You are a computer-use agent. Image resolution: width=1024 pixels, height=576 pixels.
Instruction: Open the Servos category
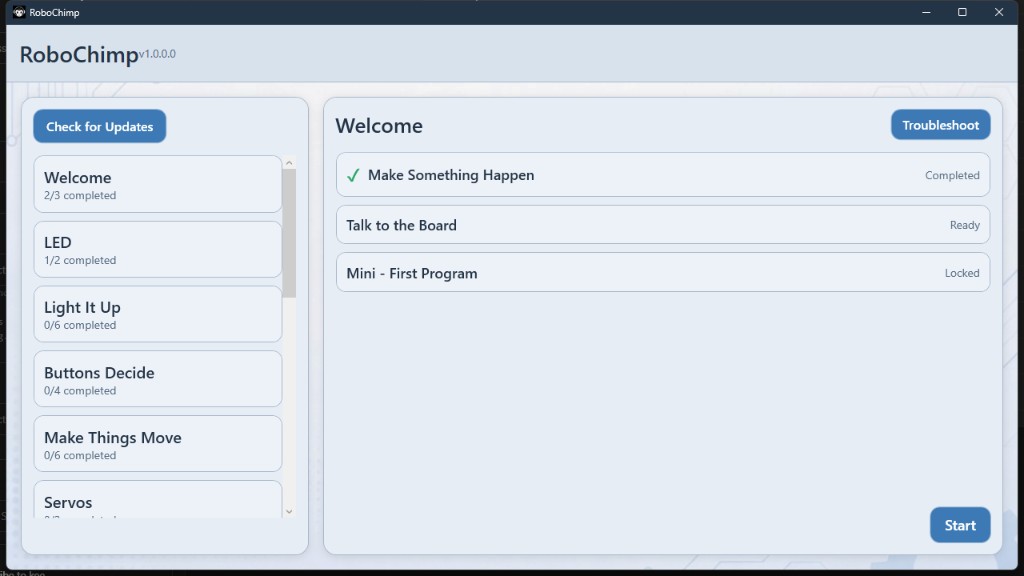[157, 500]
